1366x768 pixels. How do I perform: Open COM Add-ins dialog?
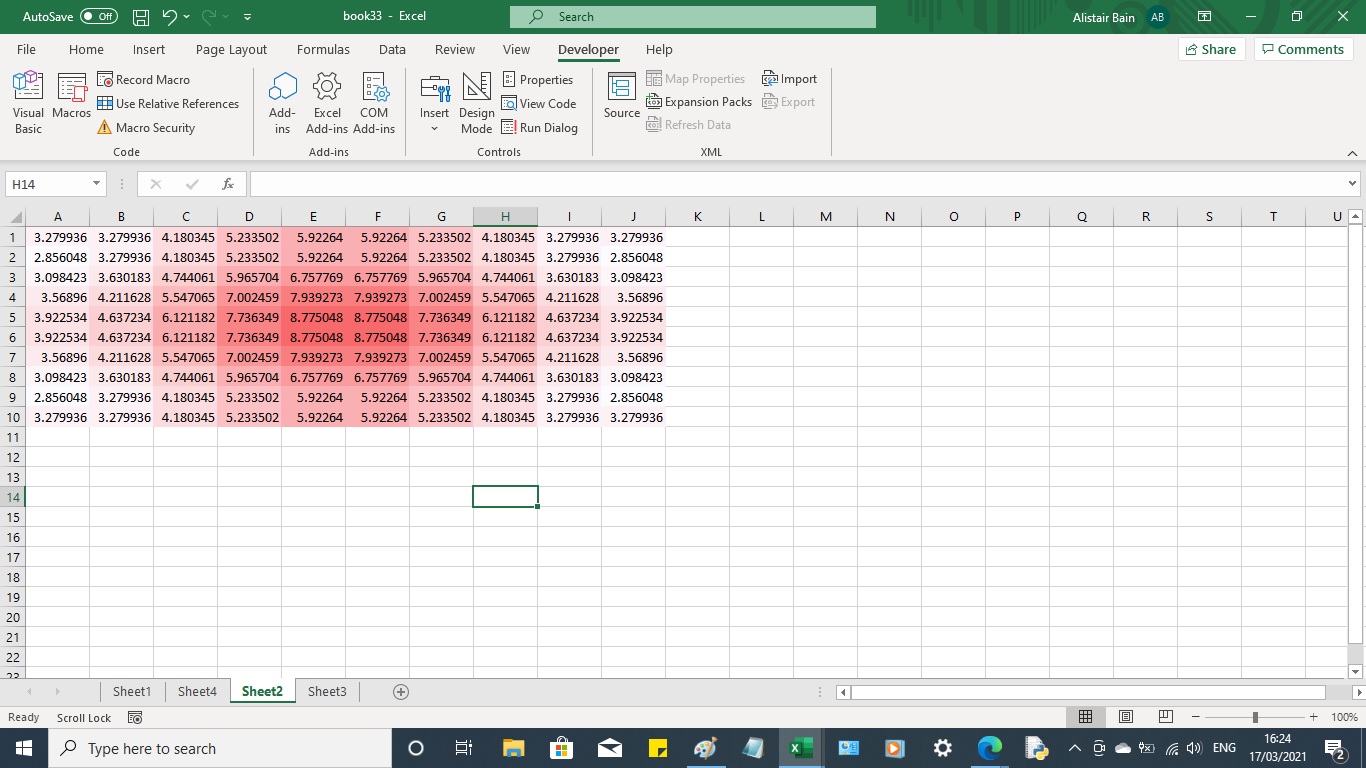click(x=374, y=103)
